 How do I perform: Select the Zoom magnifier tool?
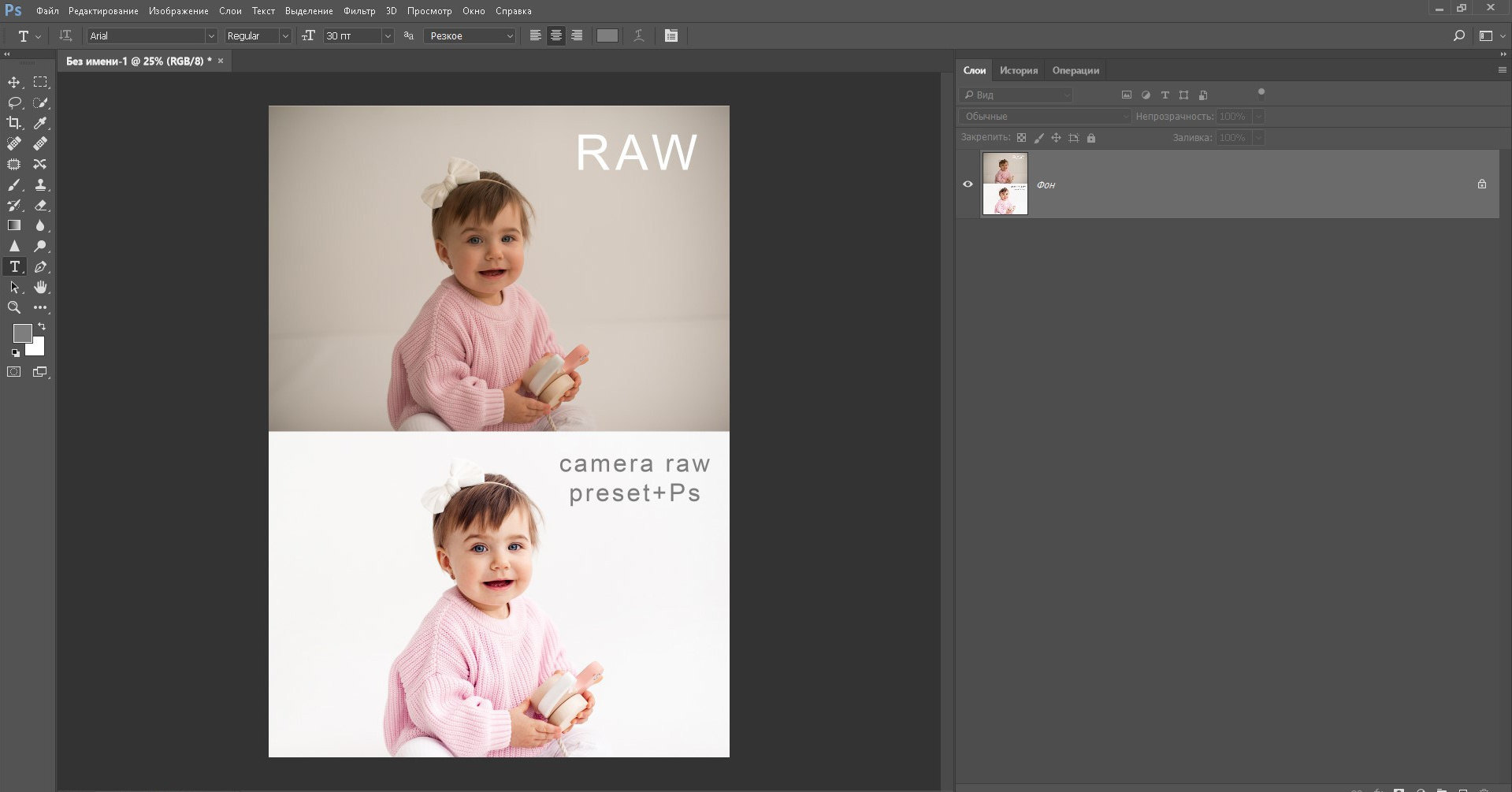14,307
